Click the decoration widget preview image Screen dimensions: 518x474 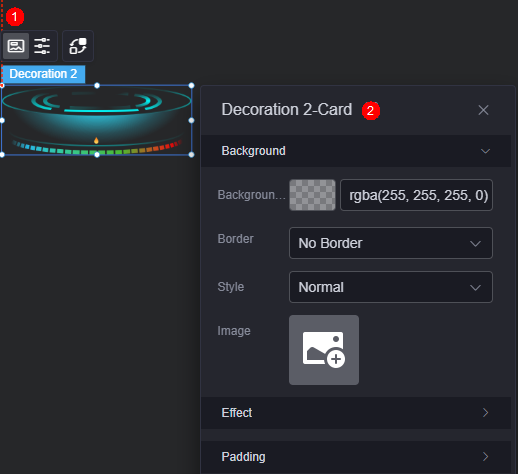[x=97, y=120]
